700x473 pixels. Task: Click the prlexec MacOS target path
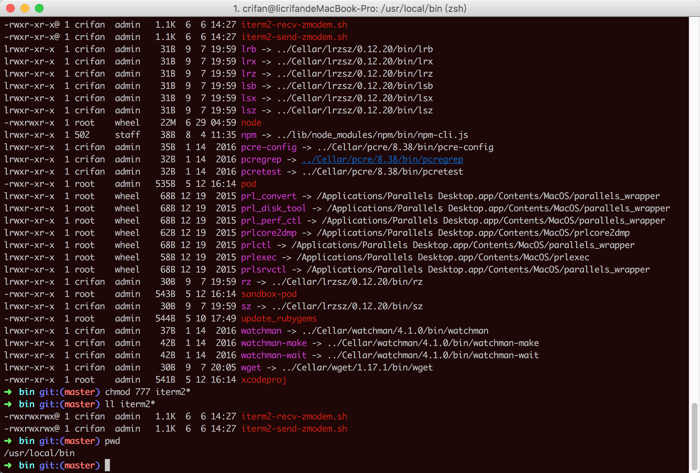(x=443, y=257)
